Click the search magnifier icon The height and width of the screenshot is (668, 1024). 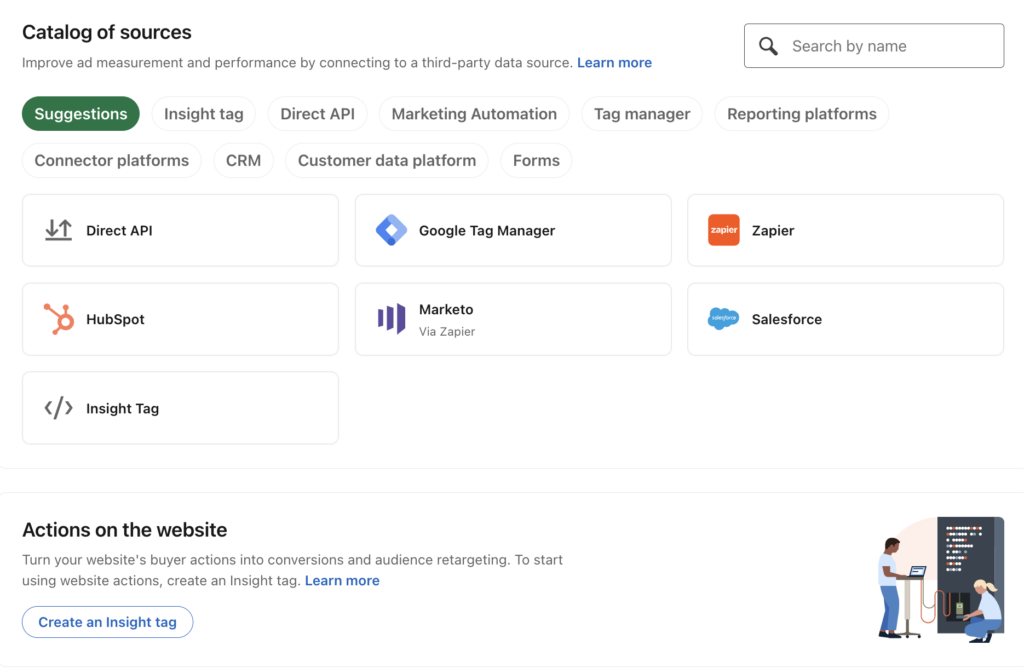pos(768,45)
